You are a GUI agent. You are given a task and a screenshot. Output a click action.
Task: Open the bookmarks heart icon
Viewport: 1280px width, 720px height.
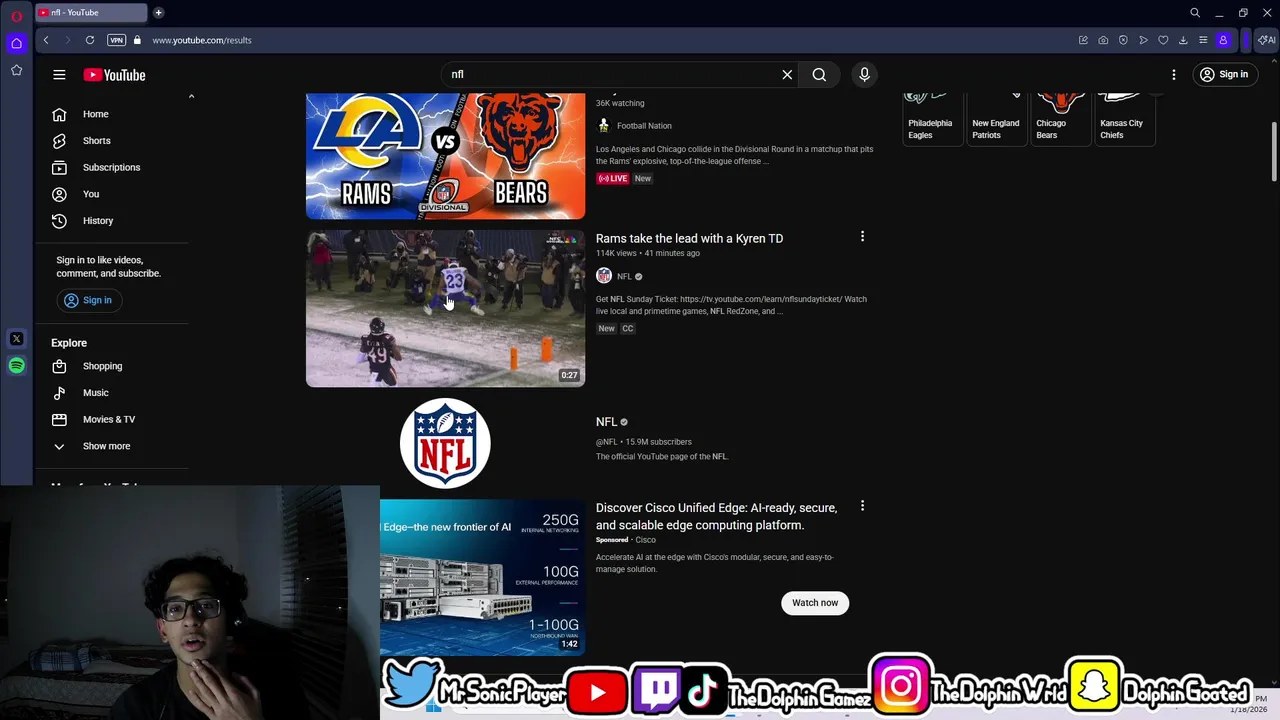[x=1163, y=40]
